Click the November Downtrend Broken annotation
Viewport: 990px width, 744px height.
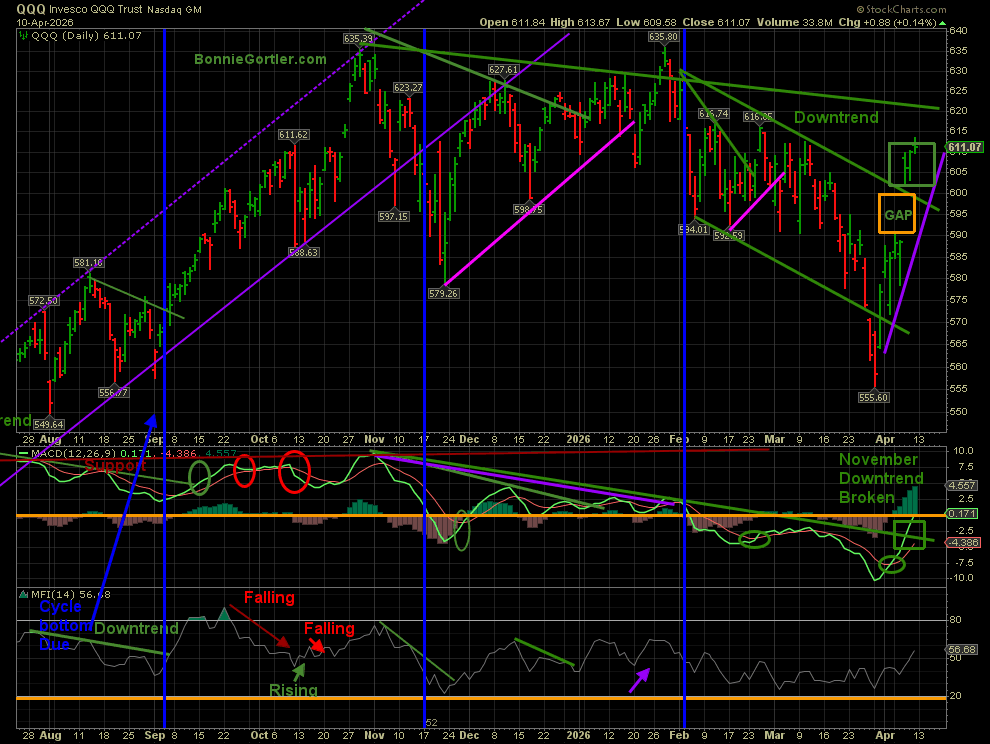point(878,478)
